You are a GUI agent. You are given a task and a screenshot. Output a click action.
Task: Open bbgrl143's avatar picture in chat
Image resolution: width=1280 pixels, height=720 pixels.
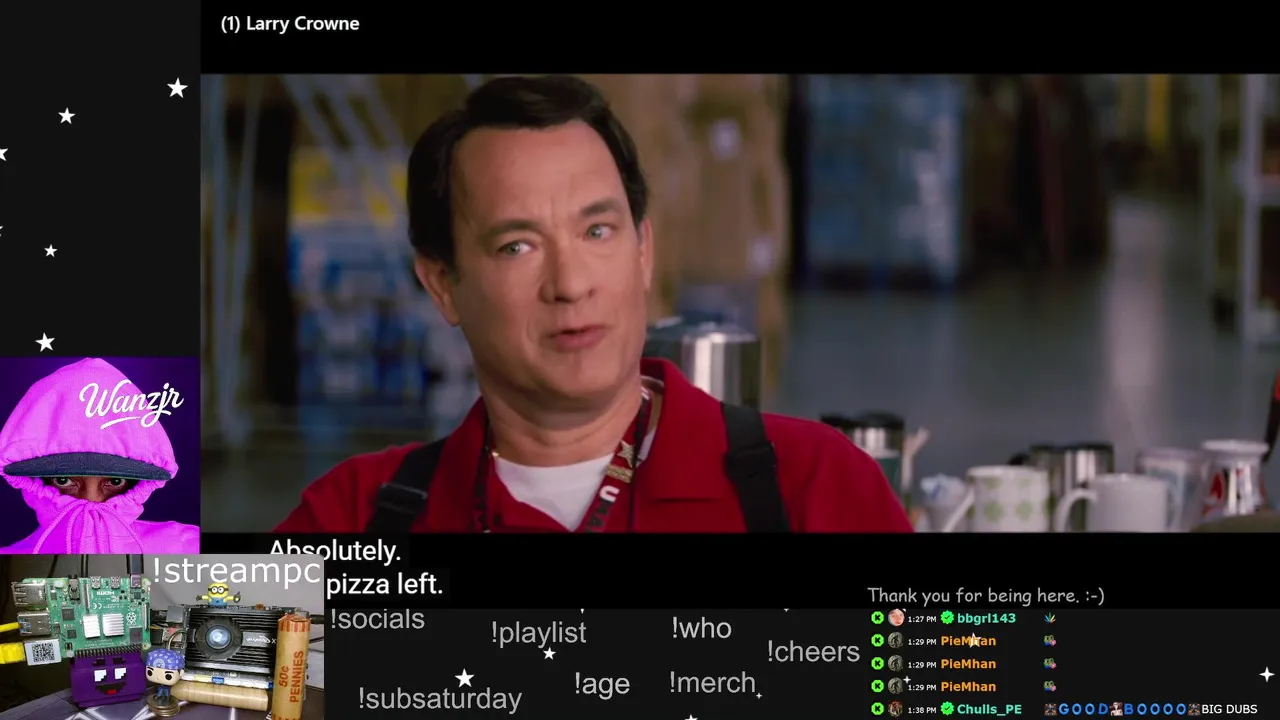[896, 618]
